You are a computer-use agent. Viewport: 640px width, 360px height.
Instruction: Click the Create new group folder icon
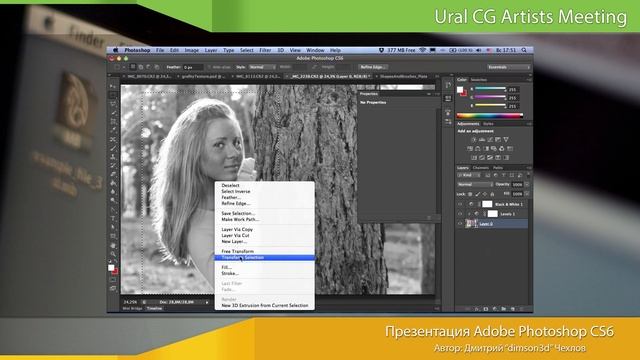tap(503, 309)
